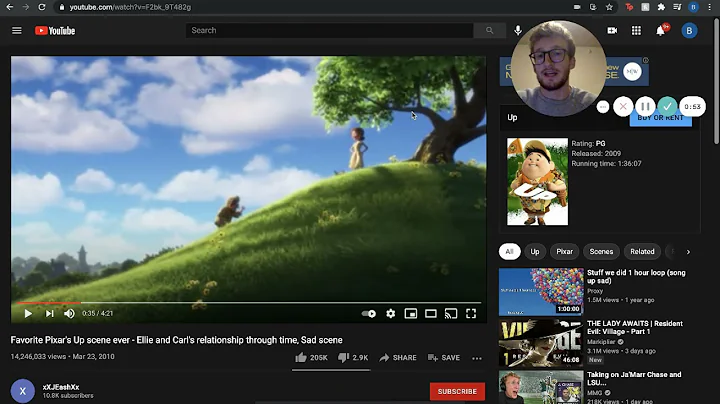This screenshot has width=720, height=404.
Task: Click the page vertical scrollbar
Action: click(x=717, y=80)
